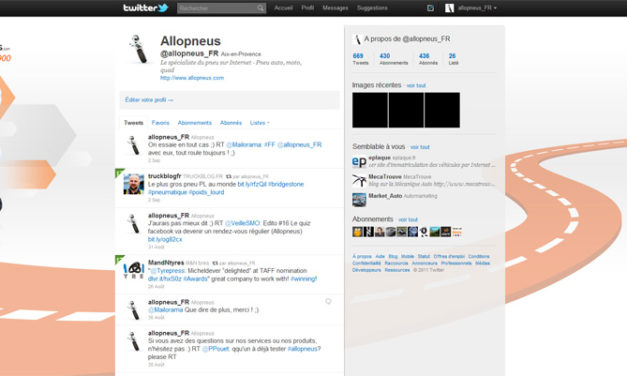Click the truckblogfr user avatar

134,184
